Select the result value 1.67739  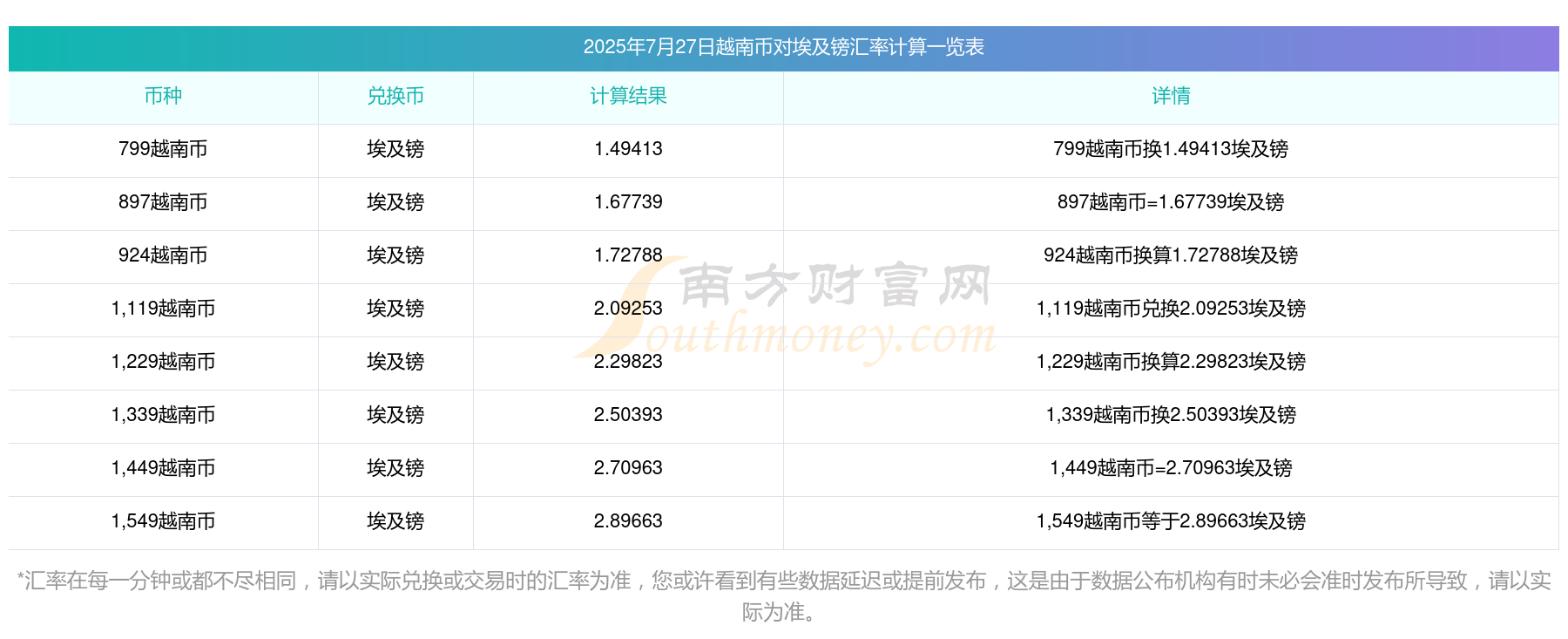tap(628, 202)
